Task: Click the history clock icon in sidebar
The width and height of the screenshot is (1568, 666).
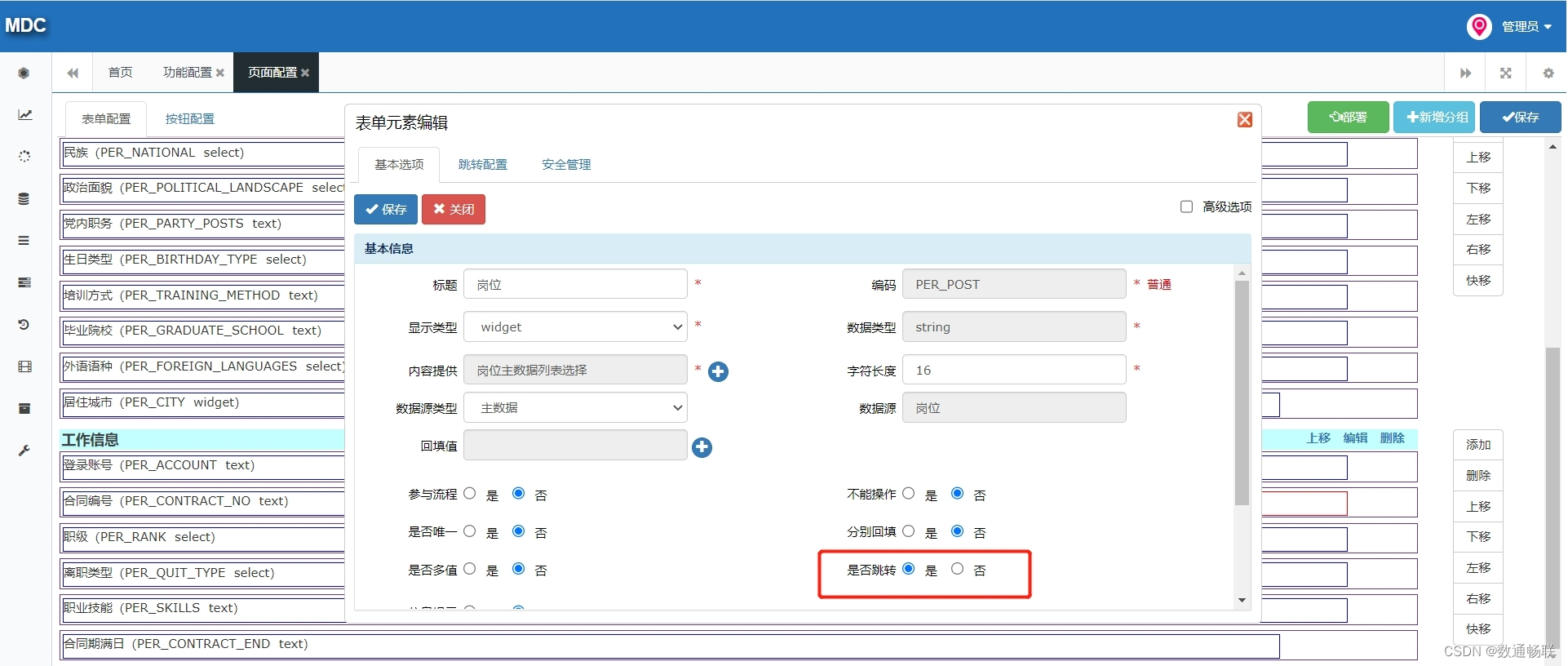Action: tap(24, 324)
